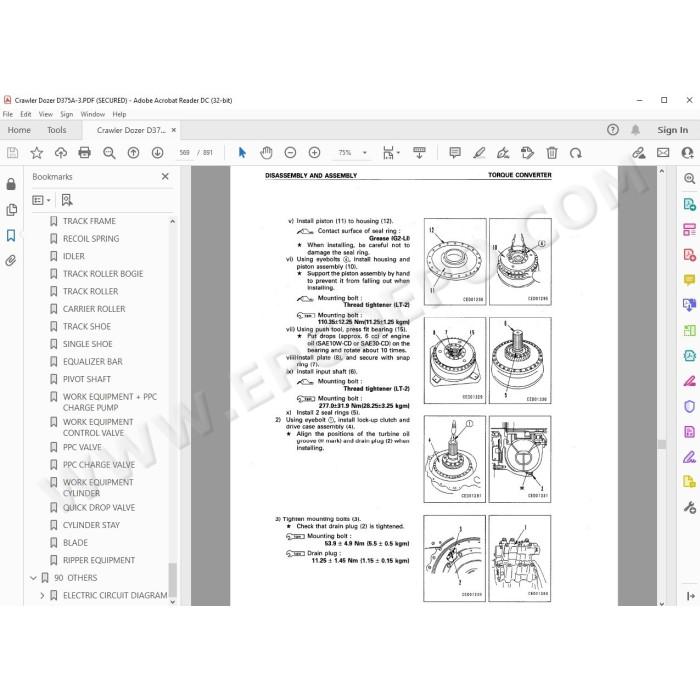Jump to RECOIL SPRING bookmark

(91, 238)
